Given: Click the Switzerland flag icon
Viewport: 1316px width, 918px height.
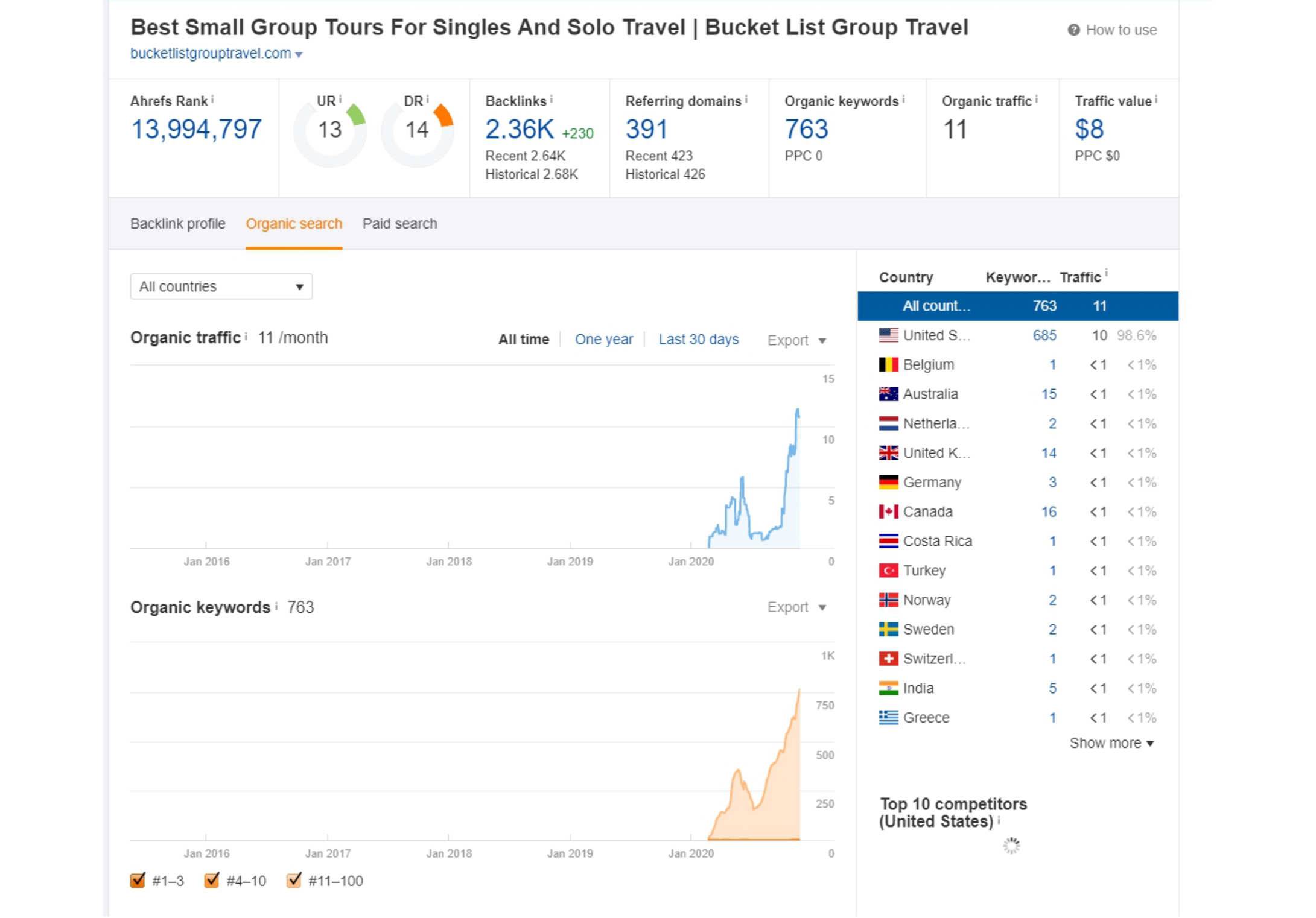Looking at the screenshot, I should point(888,659).
